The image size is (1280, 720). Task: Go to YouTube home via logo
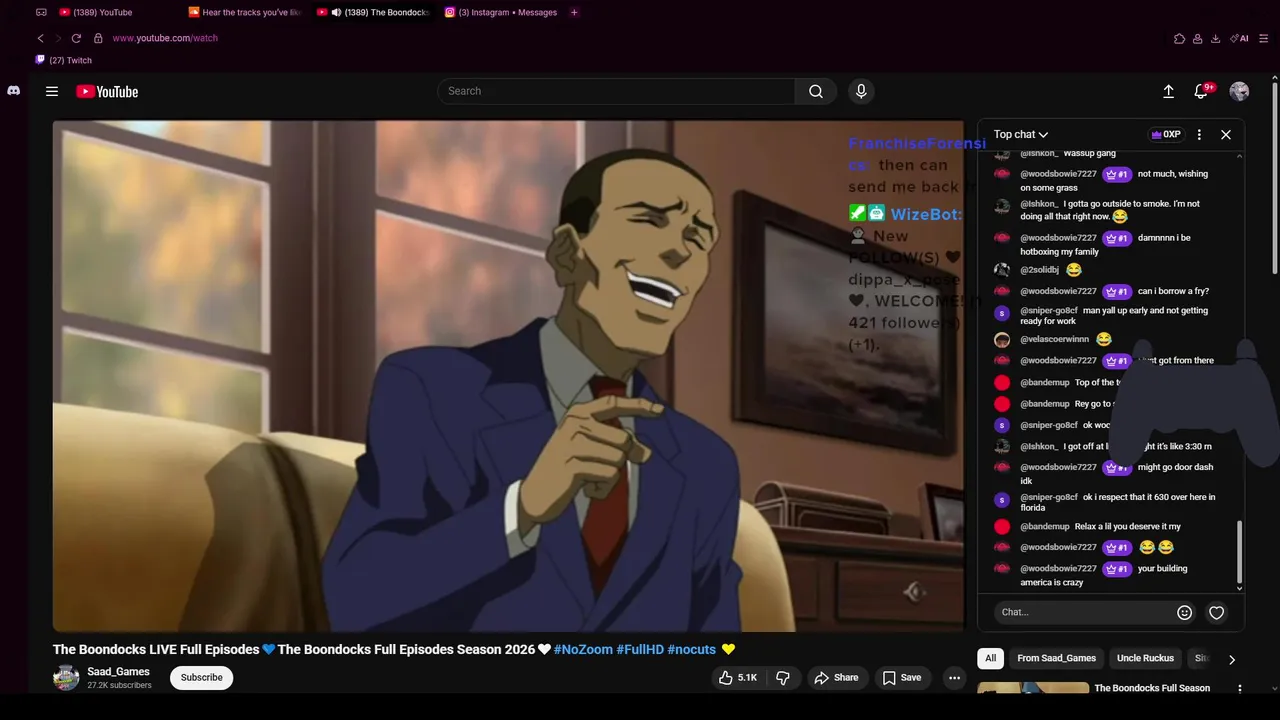pos(107,91)
